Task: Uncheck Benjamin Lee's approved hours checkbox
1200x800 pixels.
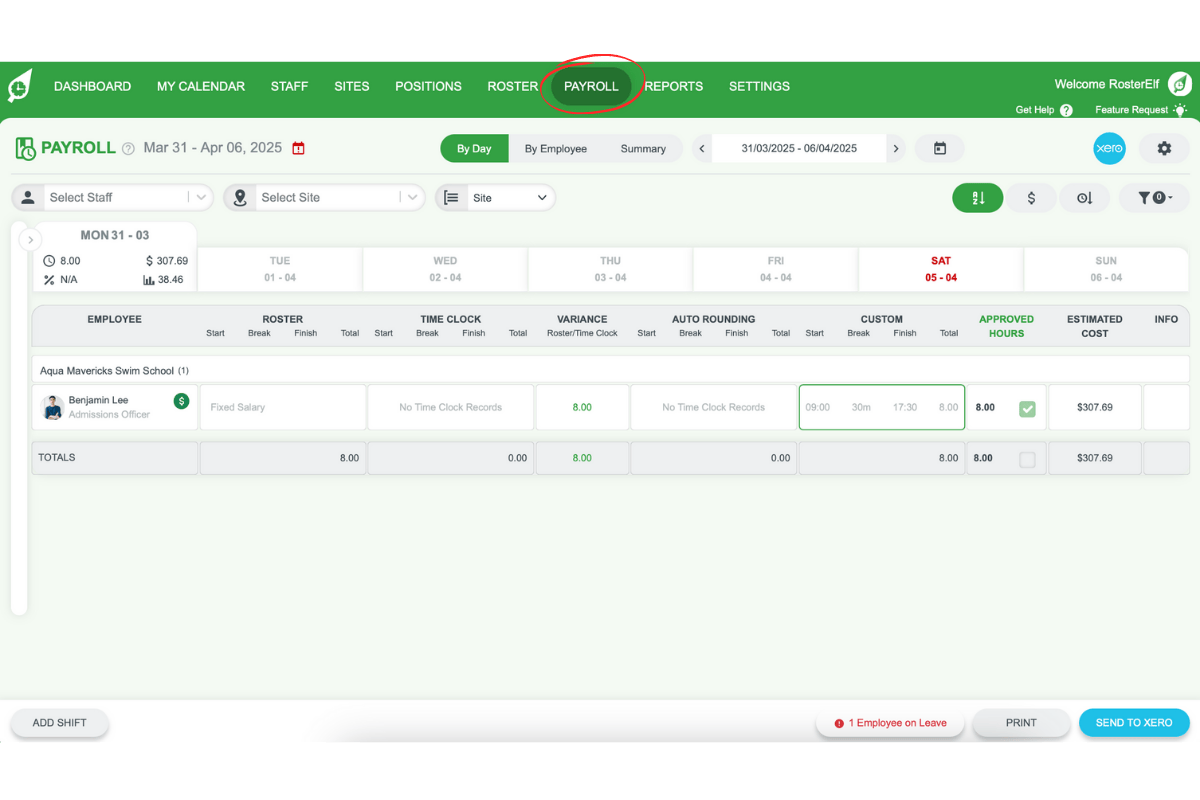Action: click(x=1029, y=407)
